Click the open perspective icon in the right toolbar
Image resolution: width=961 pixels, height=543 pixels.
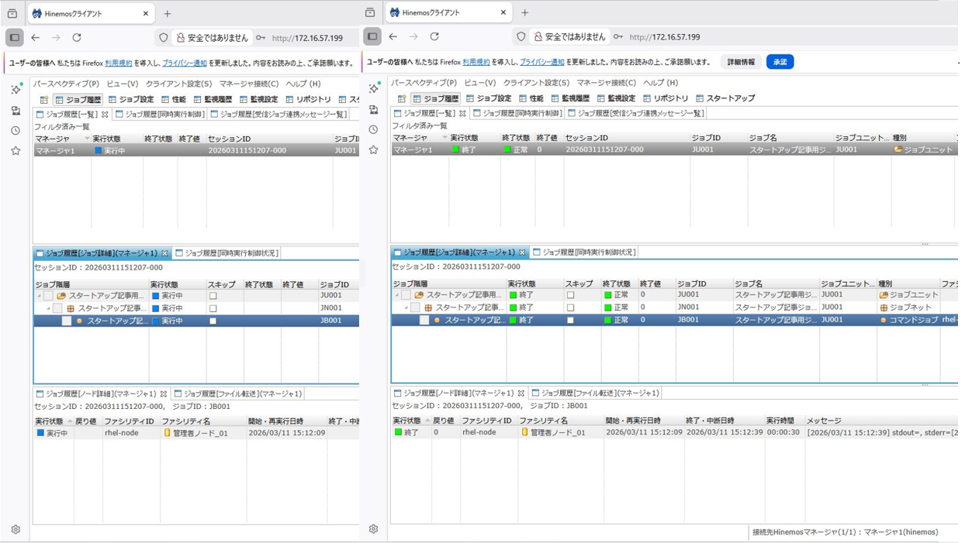[x=401, y=99]
